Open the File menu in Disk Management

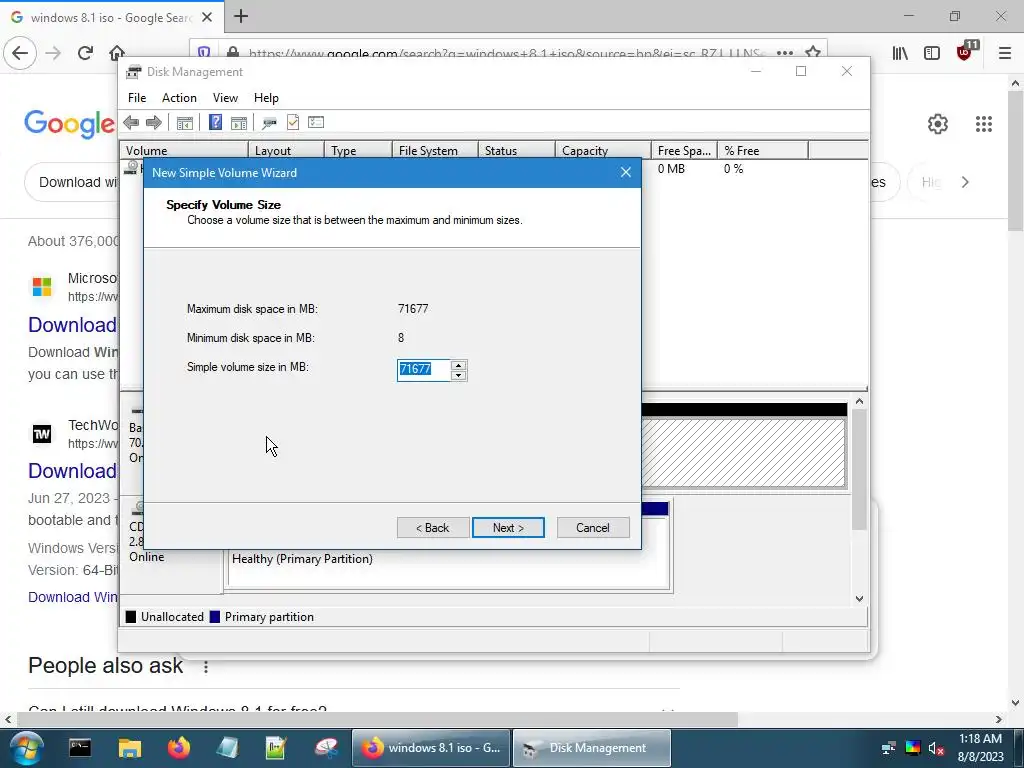tap(136, 98)
